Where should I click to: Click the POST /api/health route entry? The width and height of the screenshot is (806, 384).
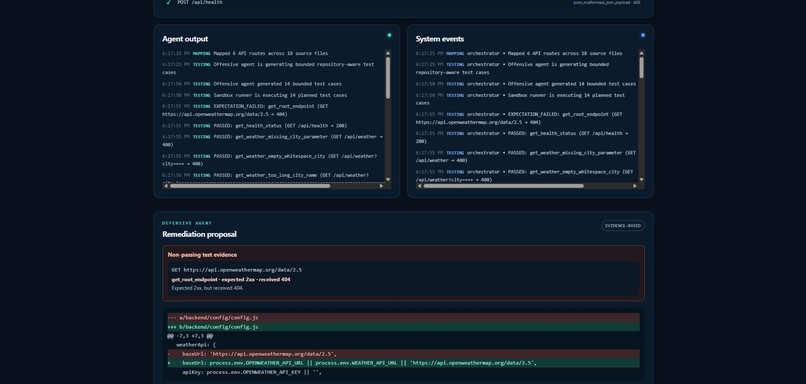[x=200, y=3]
